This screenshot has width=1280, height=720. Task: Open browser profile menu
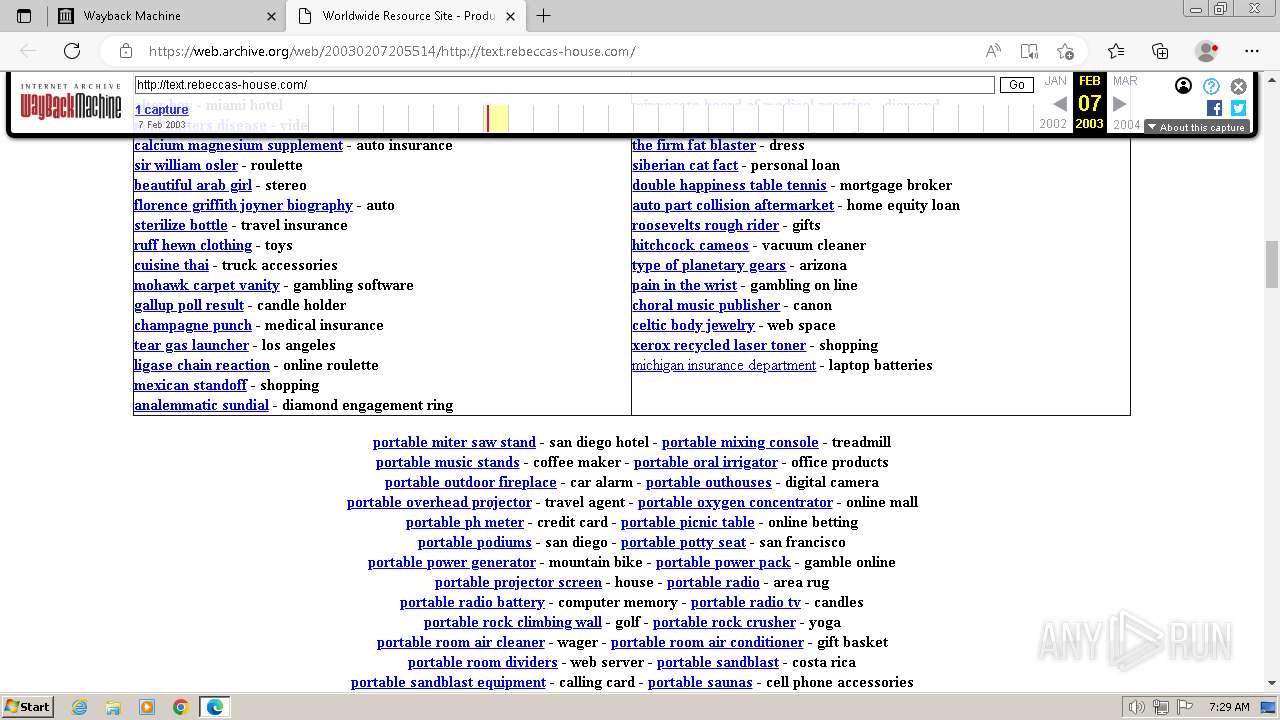(1207, 51)
